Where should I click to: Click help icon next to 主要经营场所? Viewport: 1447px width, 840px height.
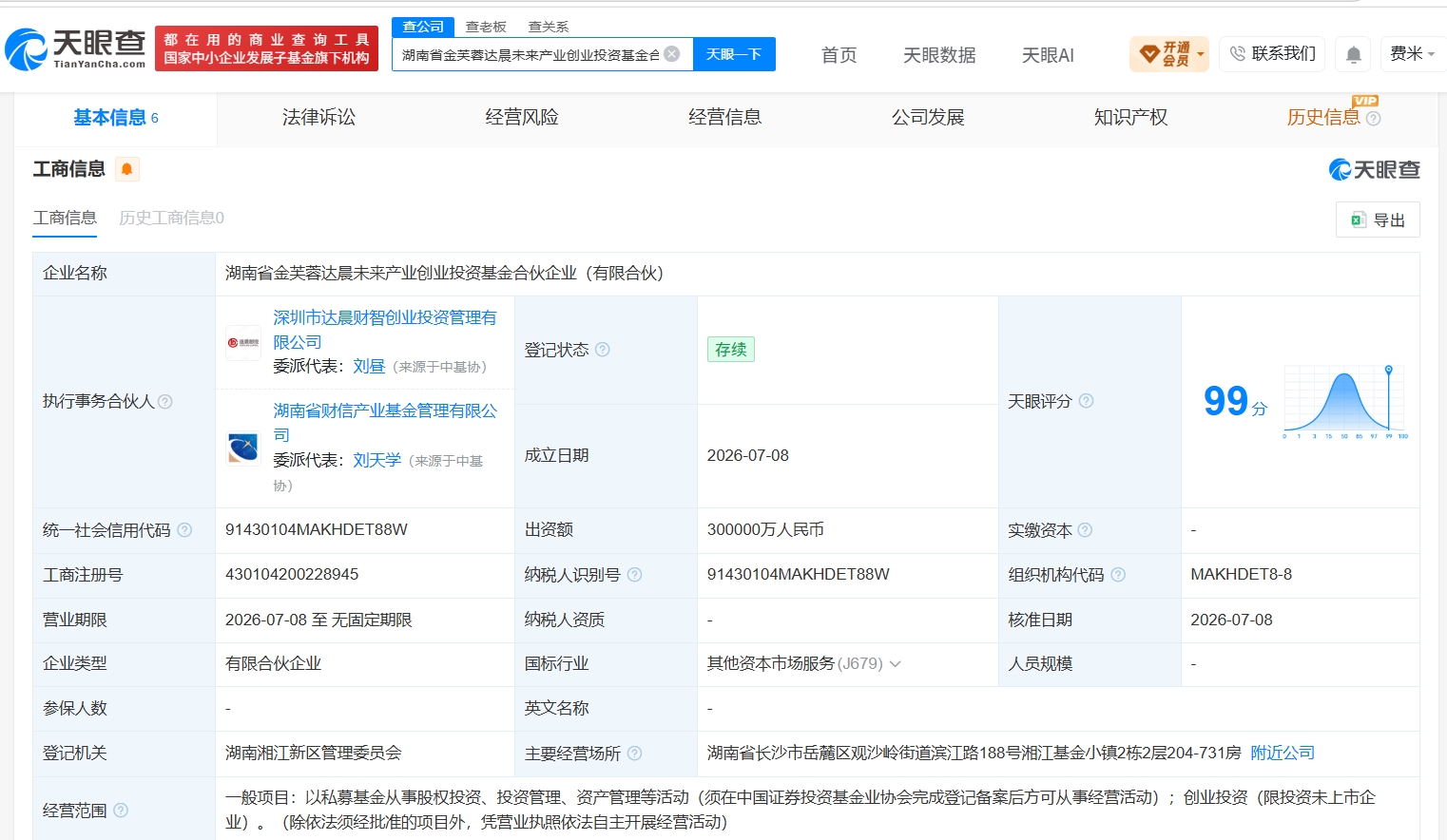coord(634,754)
